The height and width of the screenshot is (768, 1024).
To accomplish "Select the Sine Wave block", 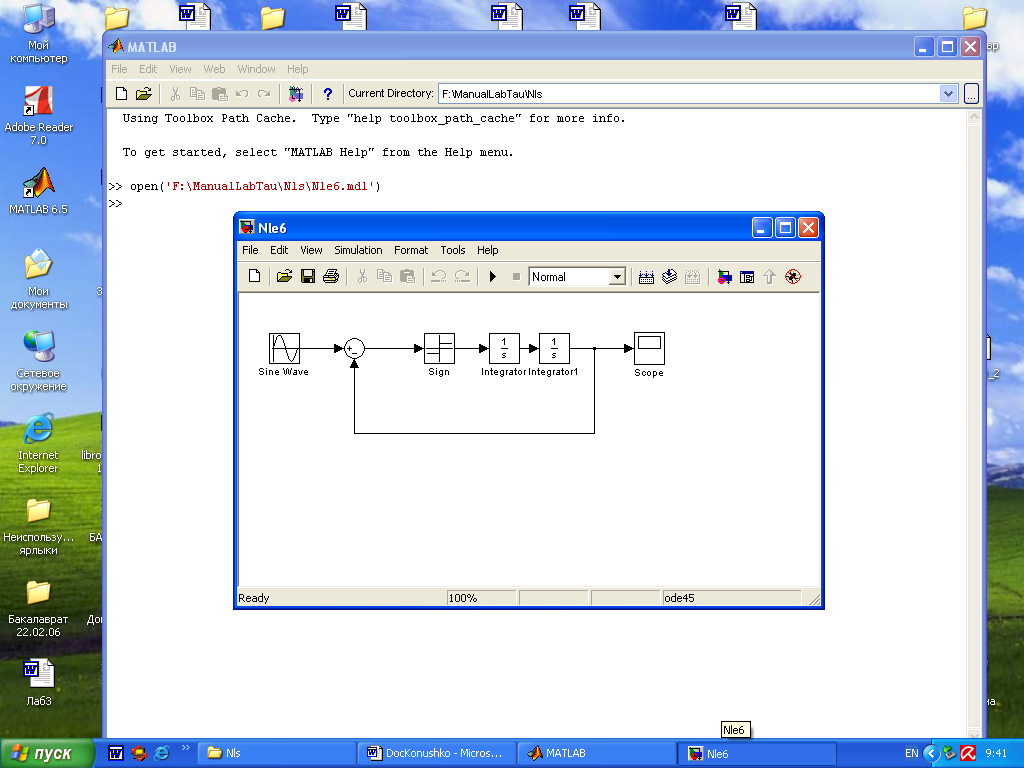I will pyautogui.click(x=284, y=348).
